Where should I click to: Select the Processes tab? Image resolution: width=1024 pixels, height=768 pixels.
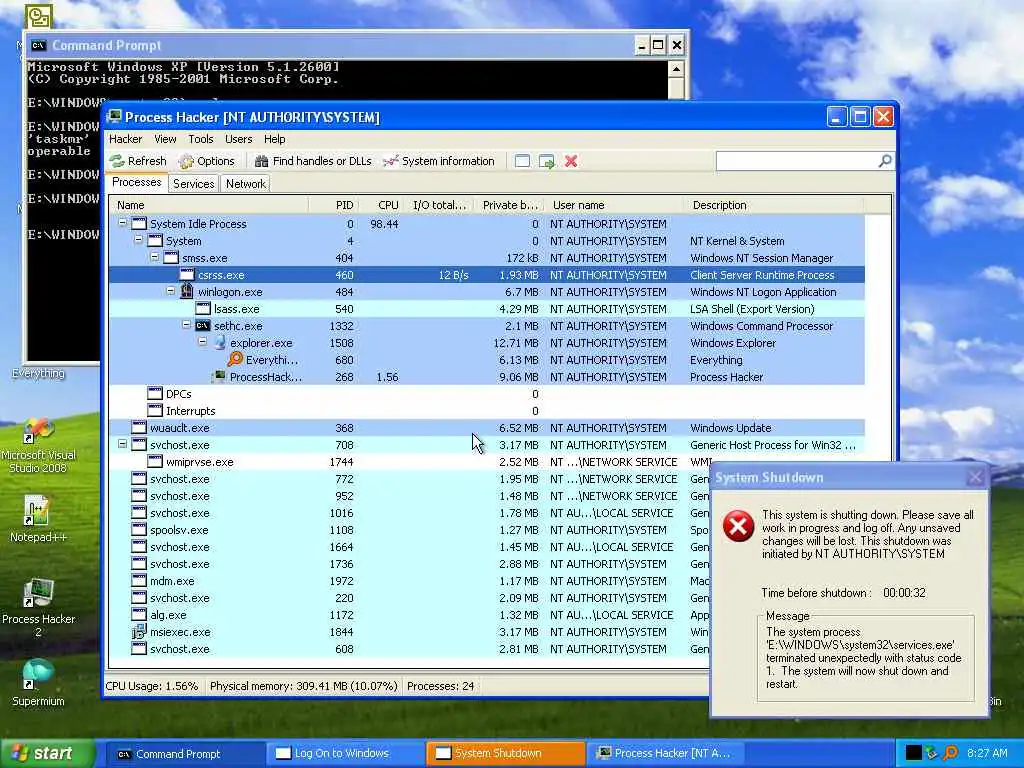click(136, 182)
